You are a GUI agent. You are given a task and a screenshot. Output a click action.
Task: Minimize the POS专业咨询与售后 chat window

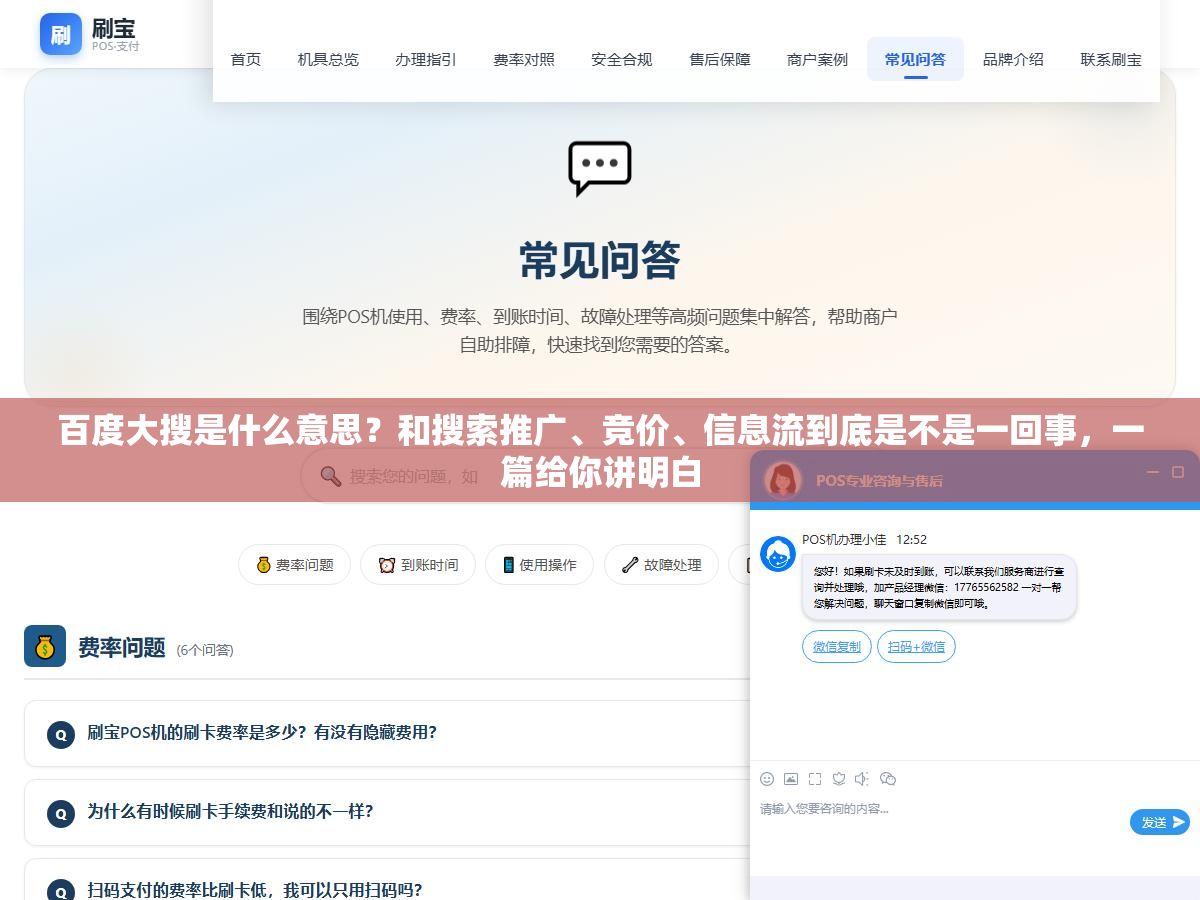1153,472
